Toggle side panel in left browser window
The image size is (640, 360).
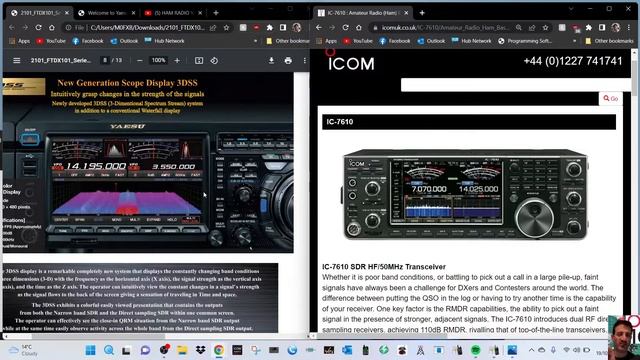coord(283,27)
